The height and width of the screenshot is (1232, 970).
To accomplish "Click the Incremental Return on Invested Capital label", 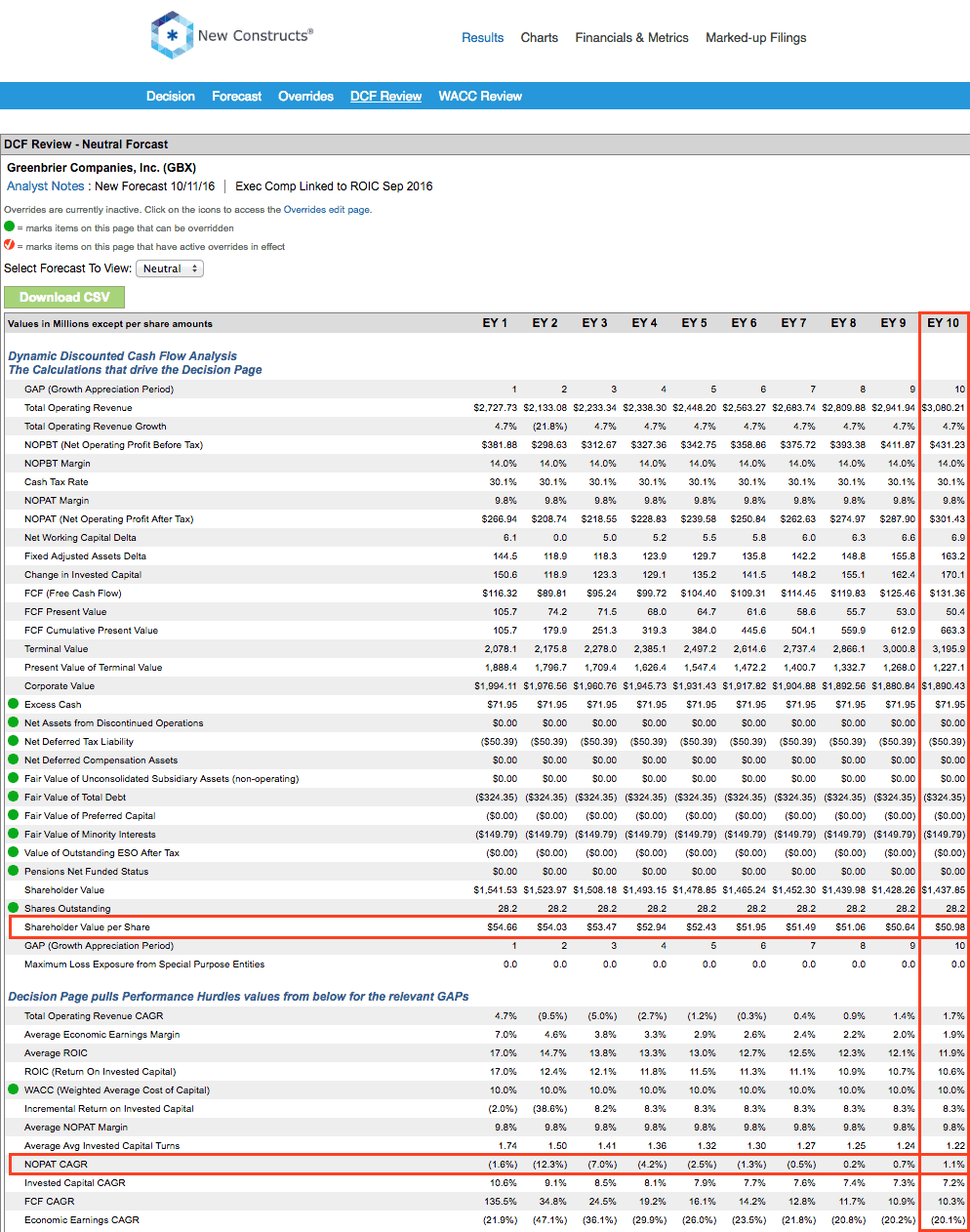I will pos(109,1109).
